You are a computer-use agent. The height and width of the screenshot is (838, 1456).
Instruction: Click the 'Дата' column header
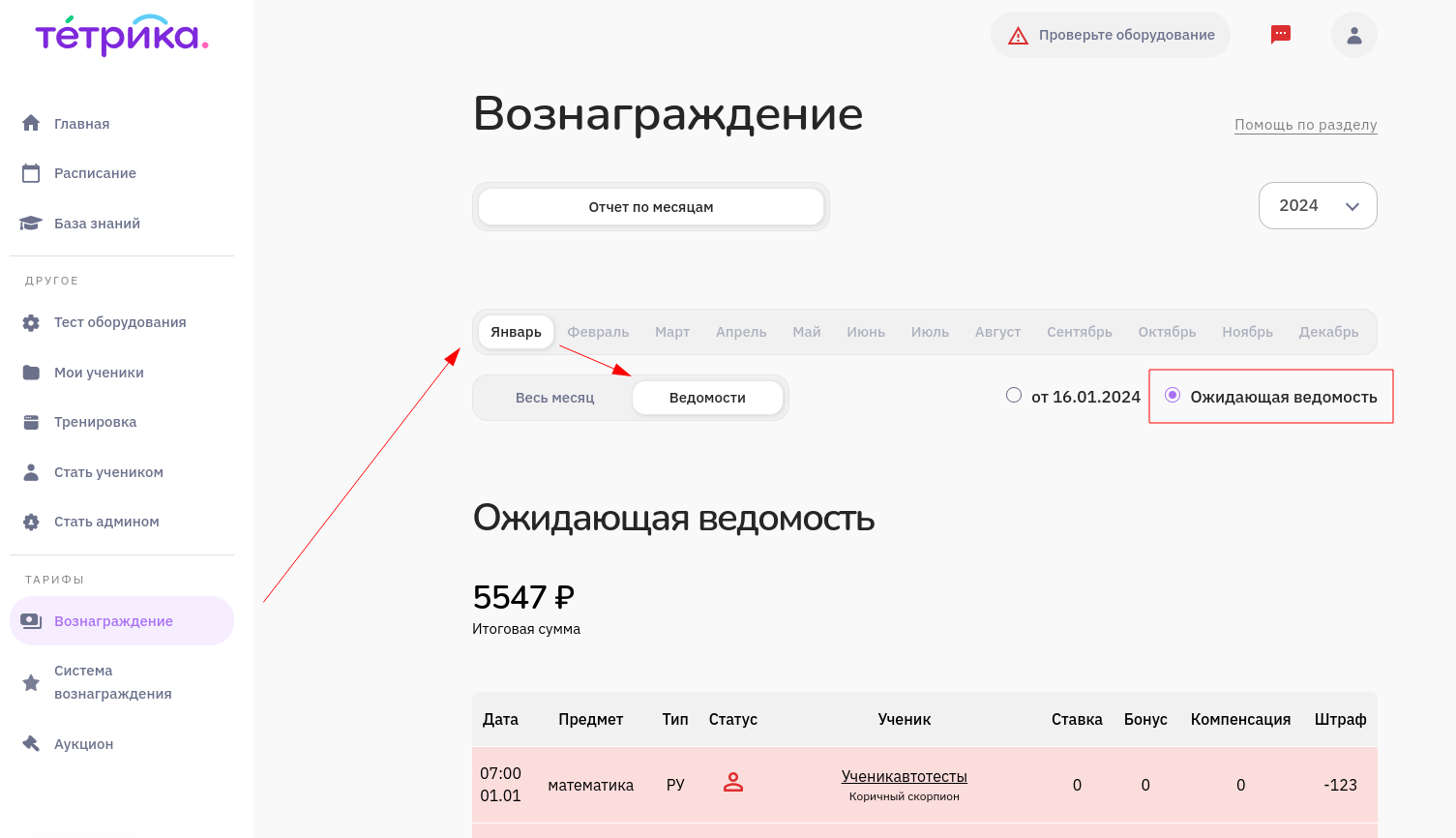coord(500,719)
